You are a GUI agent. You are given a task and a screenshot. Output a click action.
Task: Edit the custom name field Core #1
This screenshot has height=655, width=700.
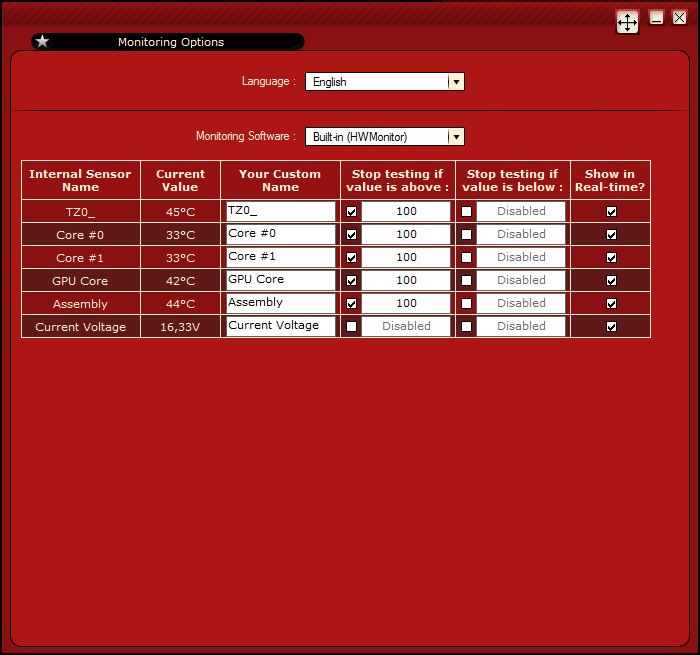281,257
